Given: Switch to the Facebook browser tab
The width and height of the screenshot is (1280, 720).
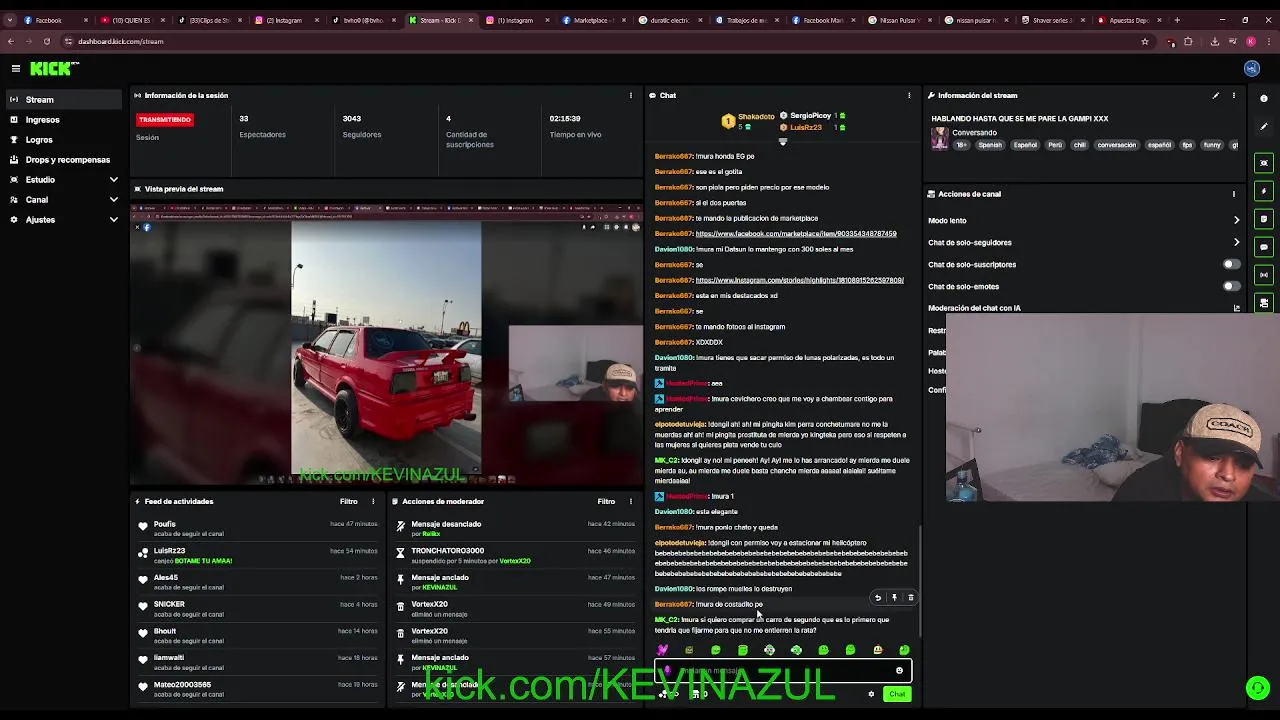Looking at the screenshot, I should (55, 20).
